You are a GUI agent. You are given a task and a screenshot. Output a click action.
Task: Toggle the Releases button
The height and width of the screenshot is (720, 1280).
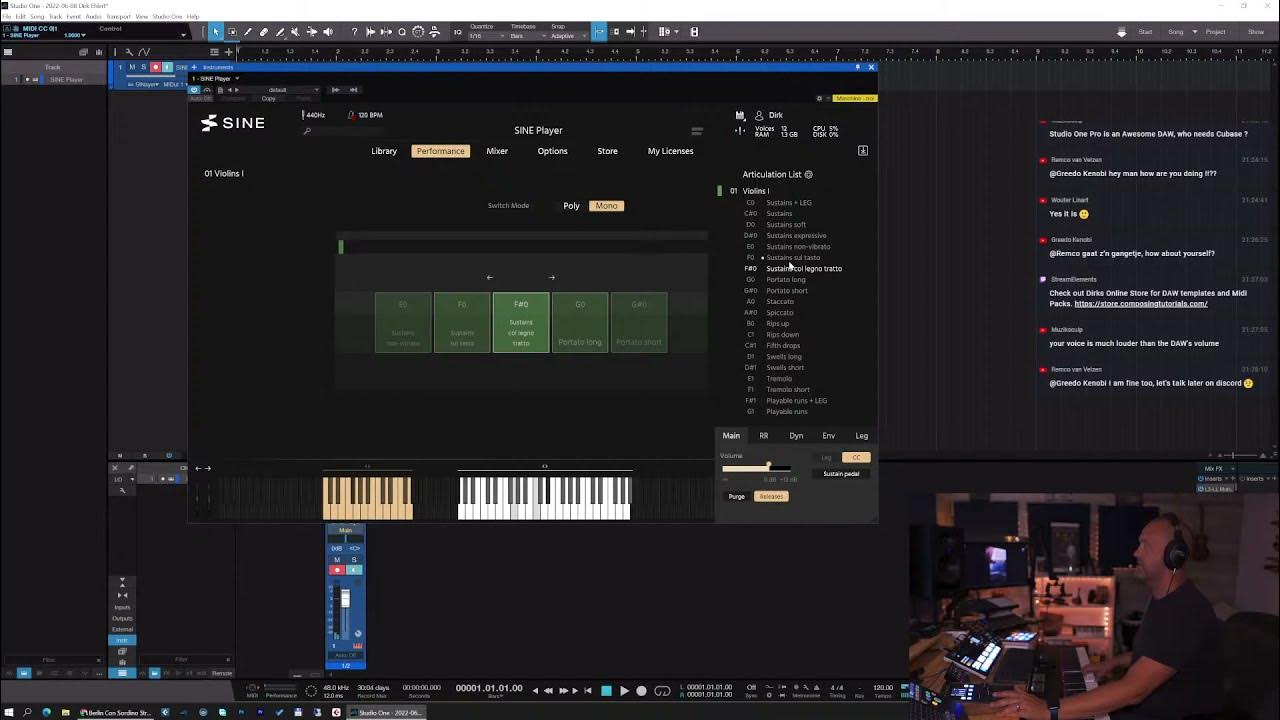click(771, 496)
